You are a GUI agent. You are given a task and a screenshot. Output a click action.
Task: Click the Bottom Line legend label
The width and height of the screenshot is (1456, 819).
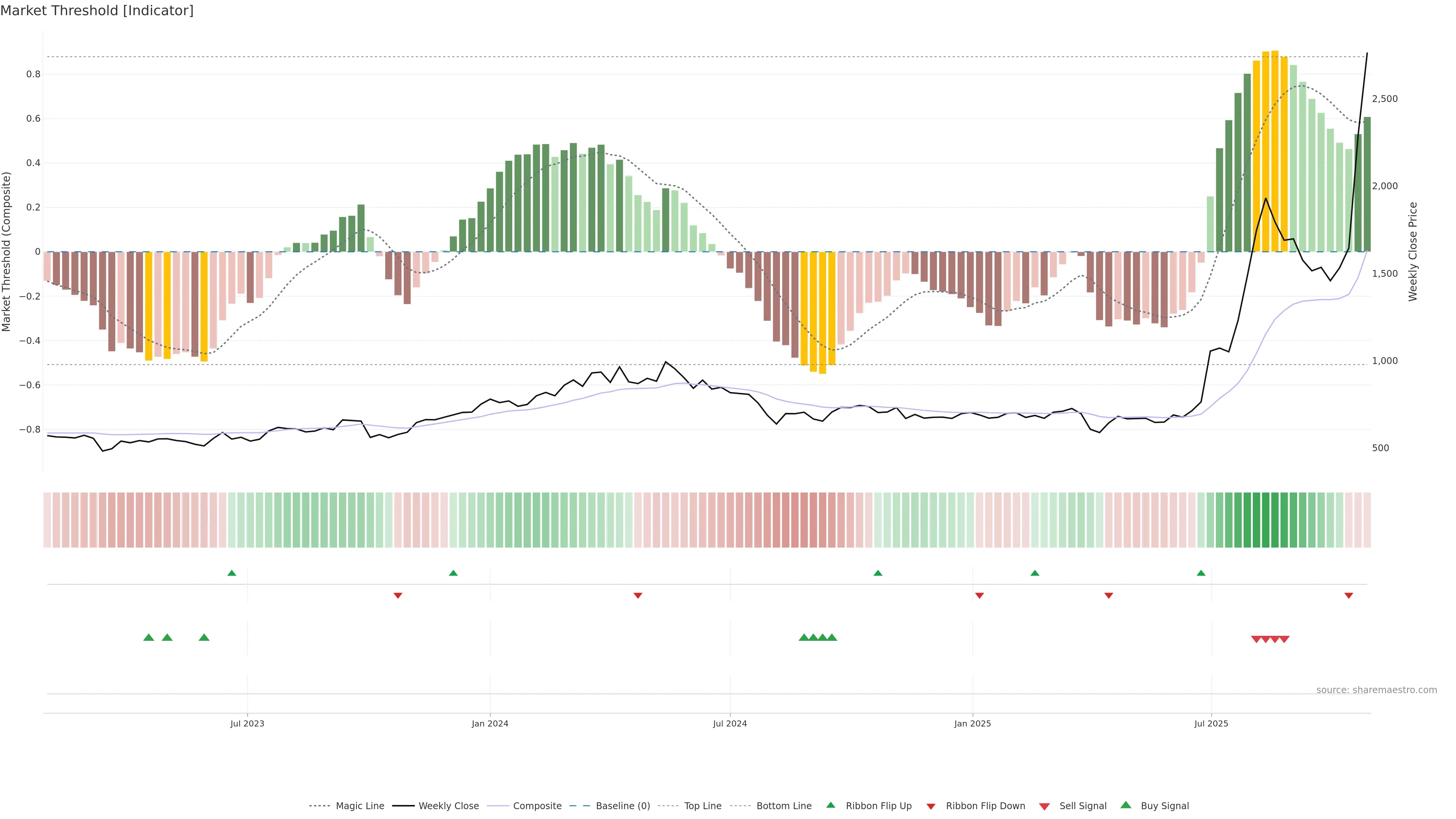pos(783,805)
